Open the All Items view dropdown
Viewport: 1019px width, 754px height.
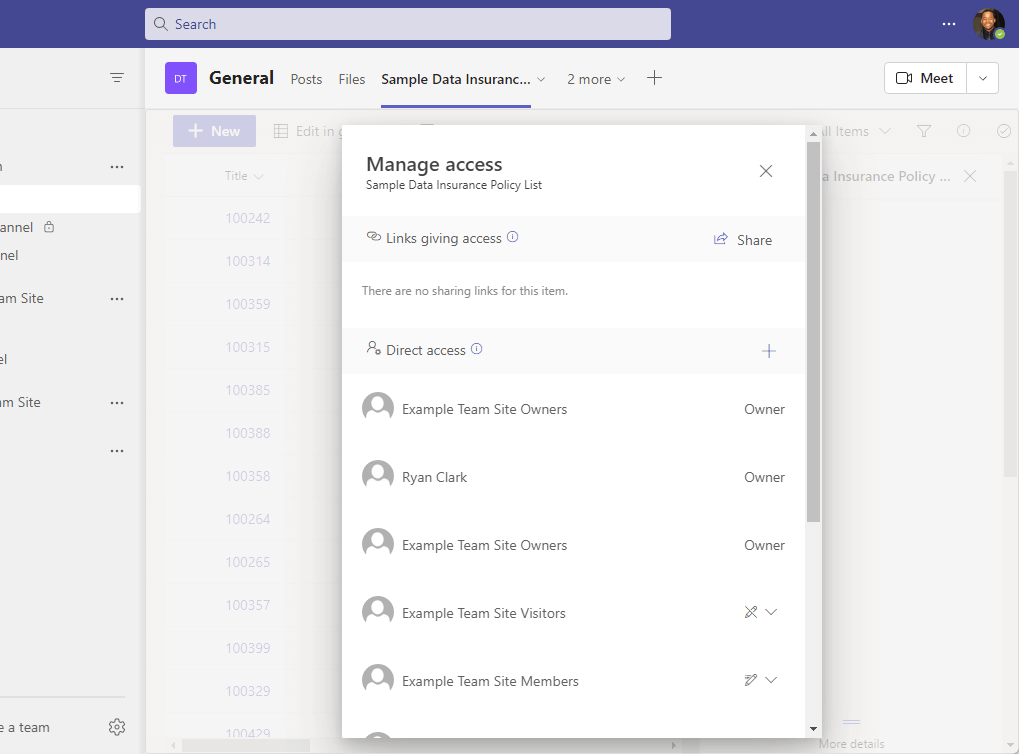857,131
